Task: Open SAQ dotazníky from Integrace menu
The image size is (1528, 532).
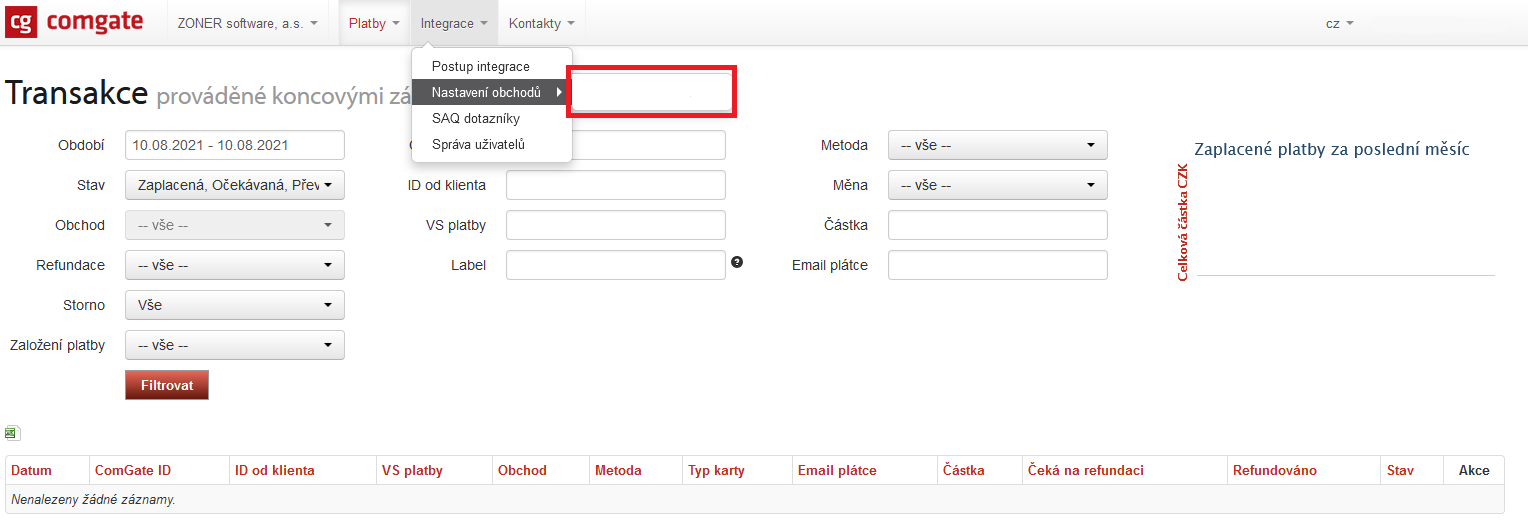Action: click(475, 118)
